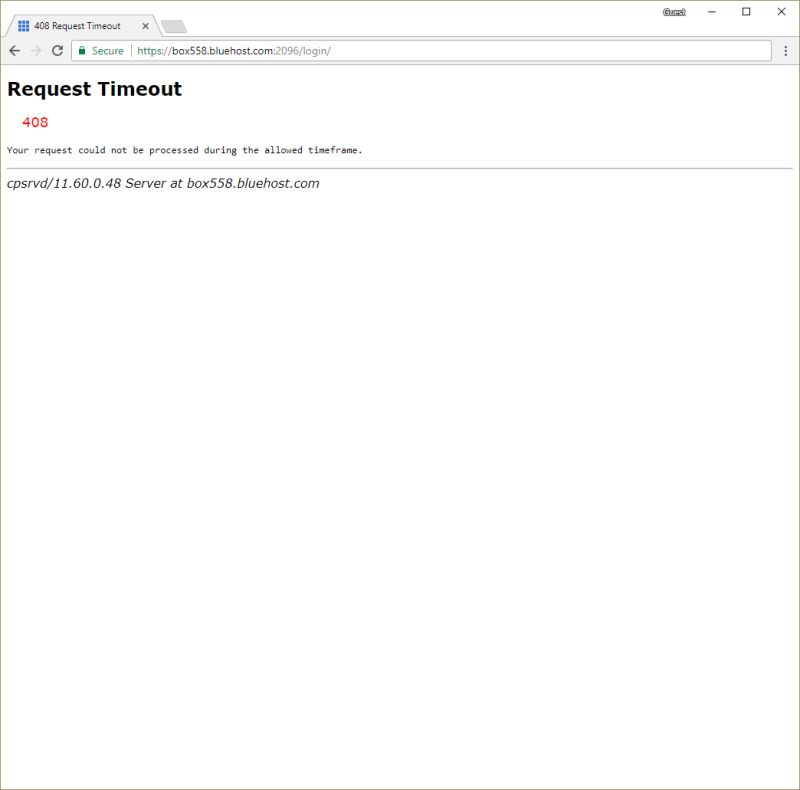Screen dimensions: 800x790
Task: Open the Chrome three-dot menu
Action: pyautogui.click(x=785, y=51)
